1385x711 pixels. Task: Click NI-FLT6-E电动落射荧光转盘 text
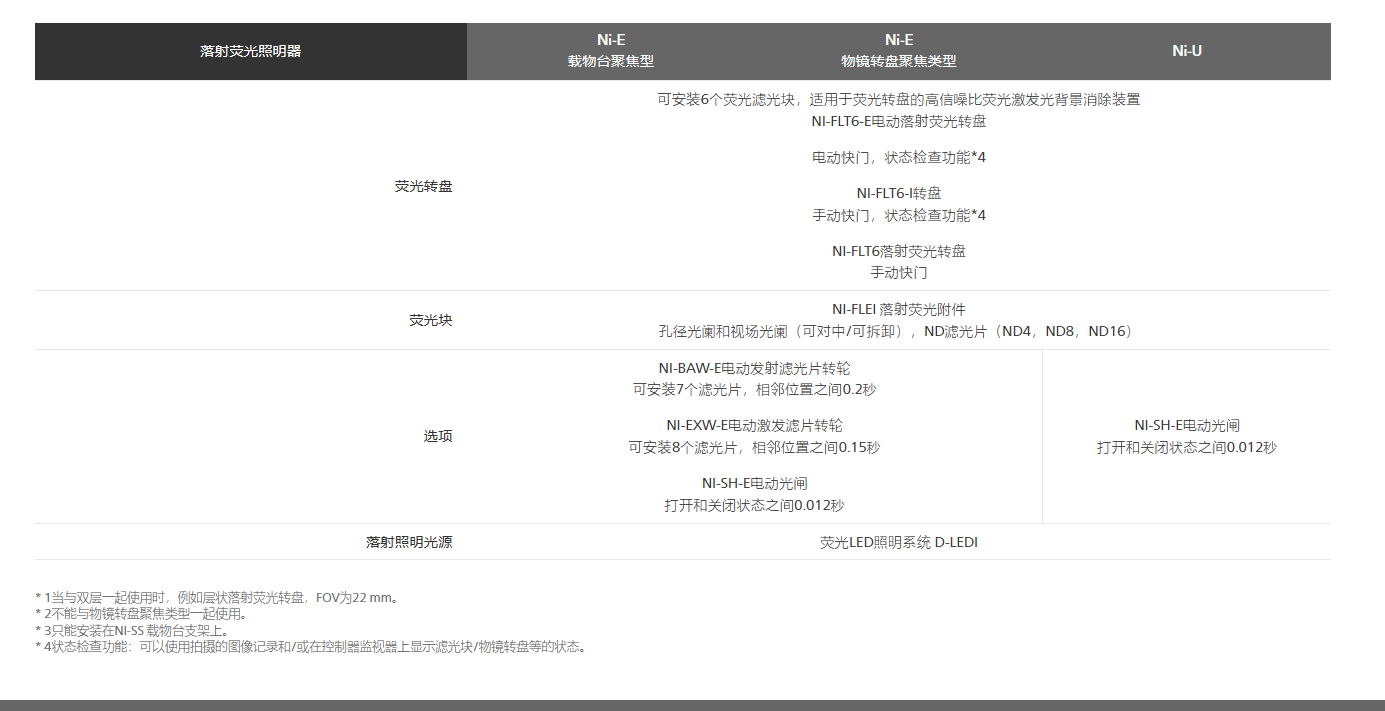tap(899, 121)
